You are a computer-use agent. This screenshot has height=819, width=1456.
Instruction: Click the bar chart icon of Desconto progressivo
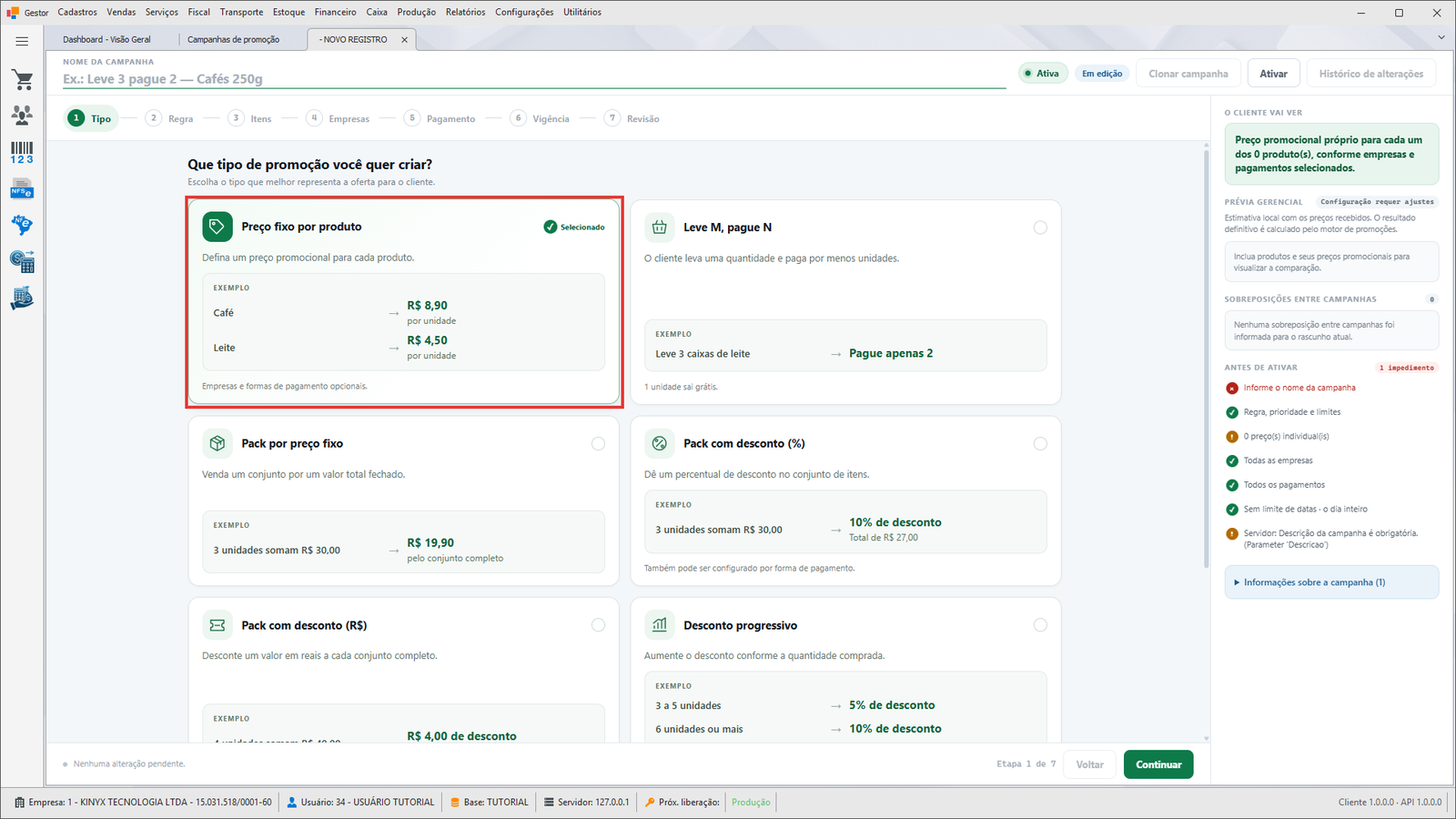(660, 625)
